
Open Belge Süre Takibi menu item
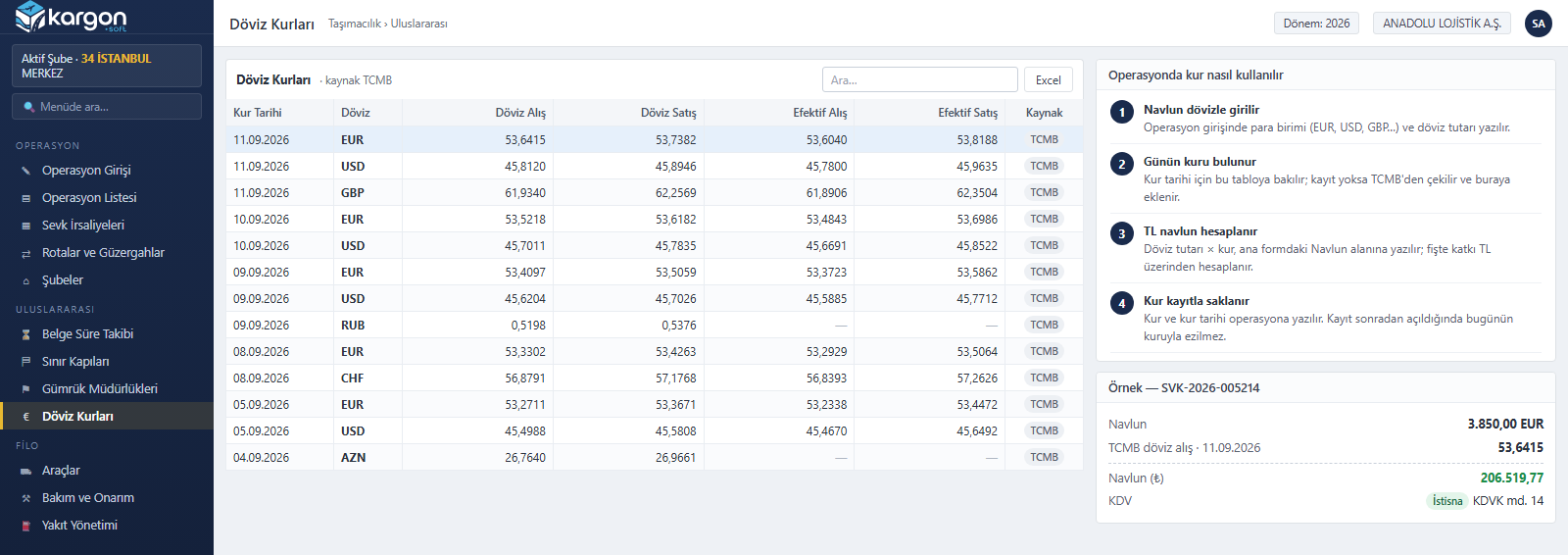[x=107, y=334]
